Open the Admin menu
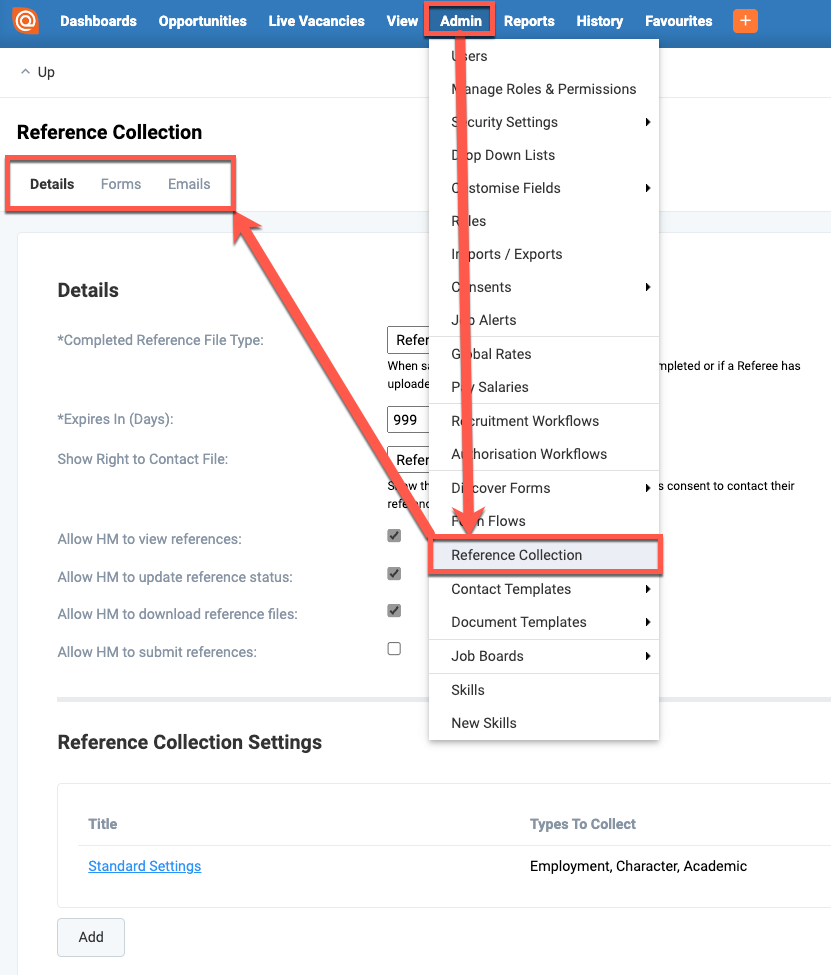The width and height of the screenshot is (831, 975). point(460,21)
